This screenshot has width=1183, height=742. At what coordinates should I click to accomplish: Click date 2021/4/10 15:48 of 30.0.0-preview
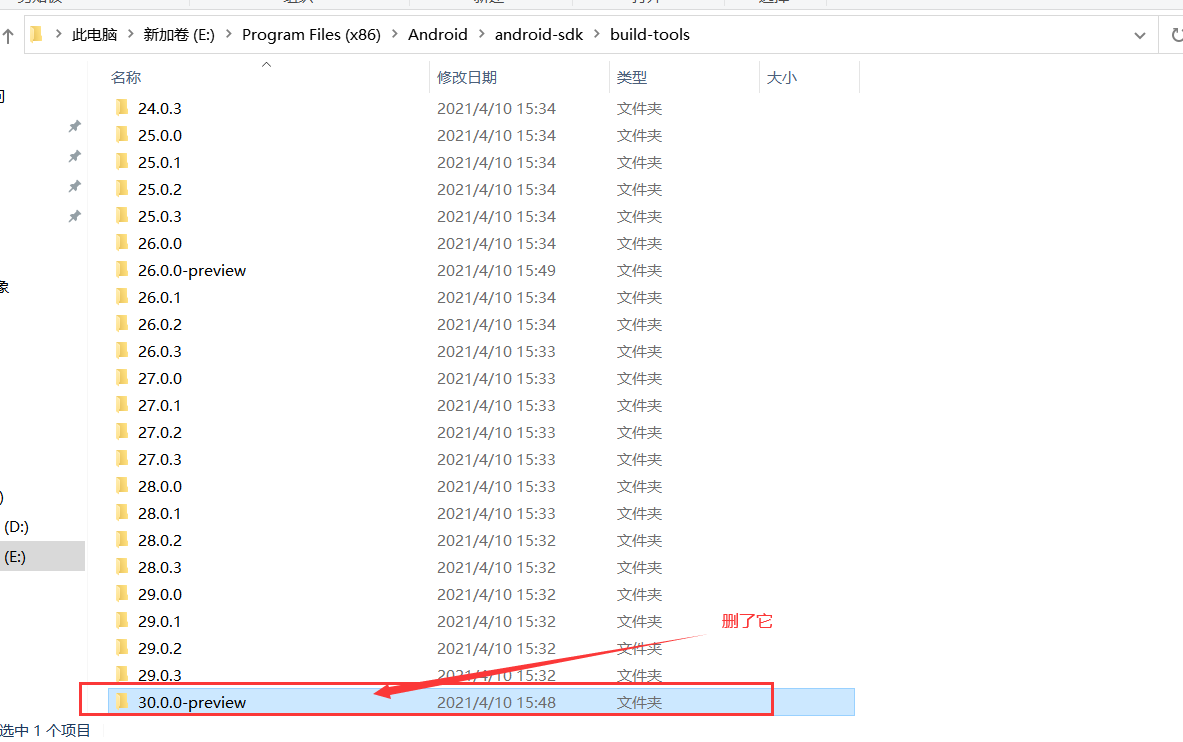496,702
